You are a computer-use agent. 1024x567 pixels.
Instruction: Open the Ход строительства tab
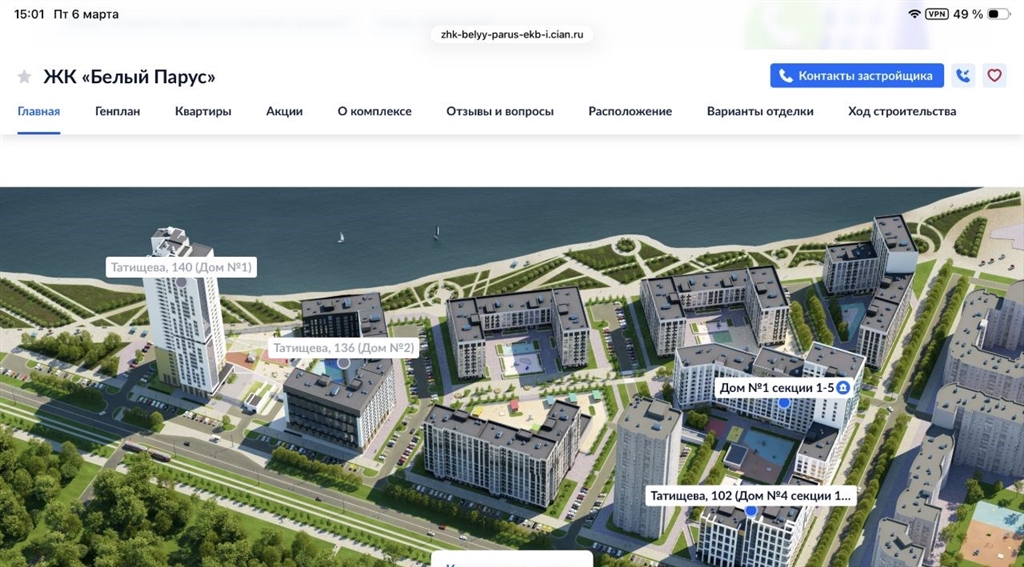coord(902,111)
